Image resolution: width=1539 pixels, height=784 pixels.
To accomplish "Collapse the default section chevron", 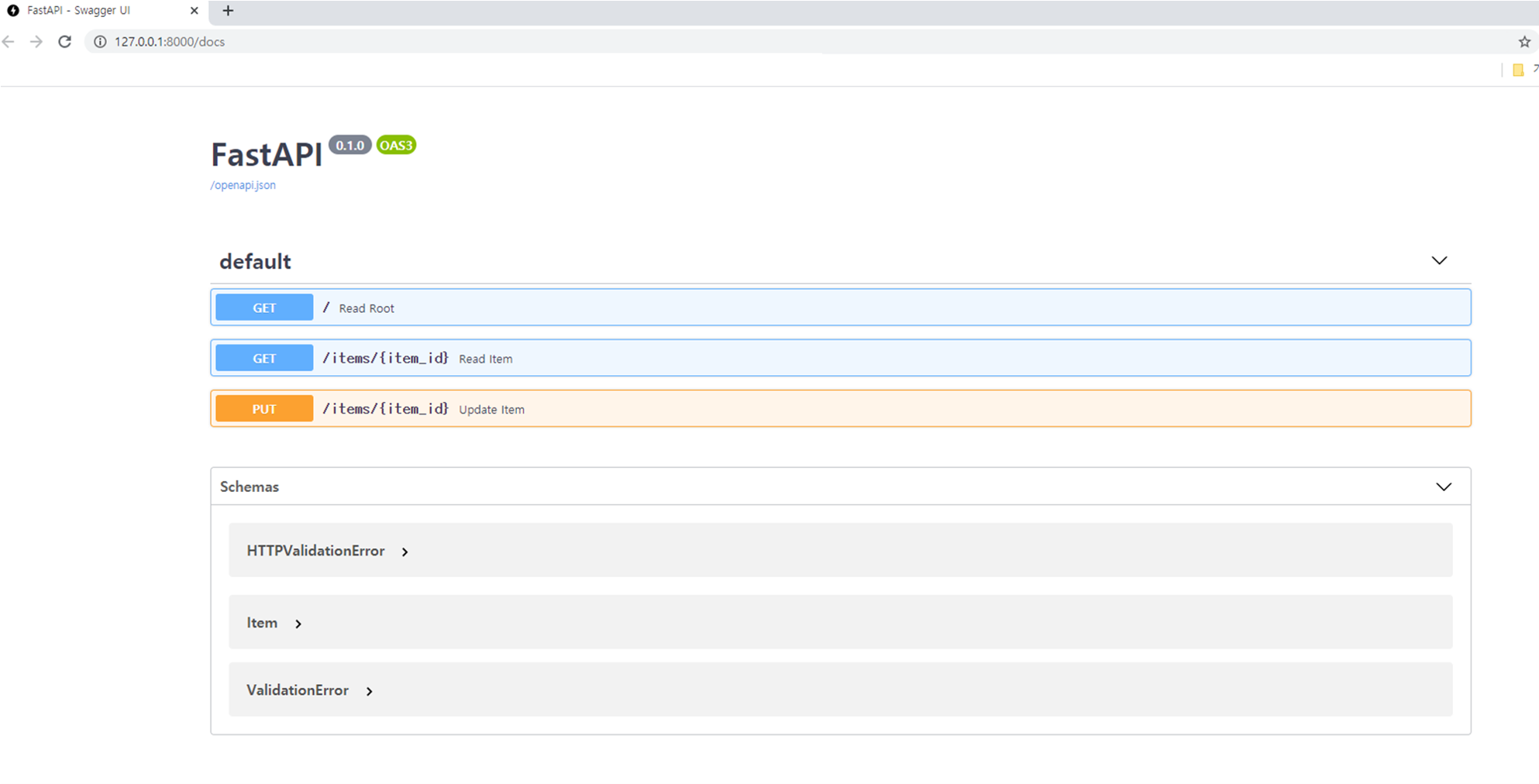I will click(x=1439, y=260).
